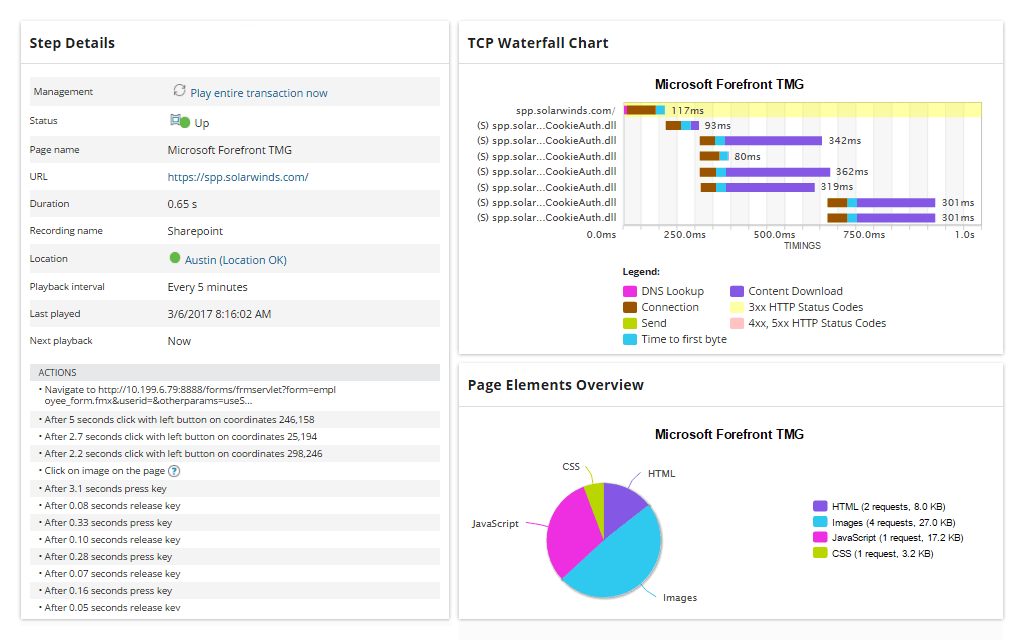This screenshot has height=640, width=1024.
Task: Click the Connection legend color box
Action: tap(630, 307)
